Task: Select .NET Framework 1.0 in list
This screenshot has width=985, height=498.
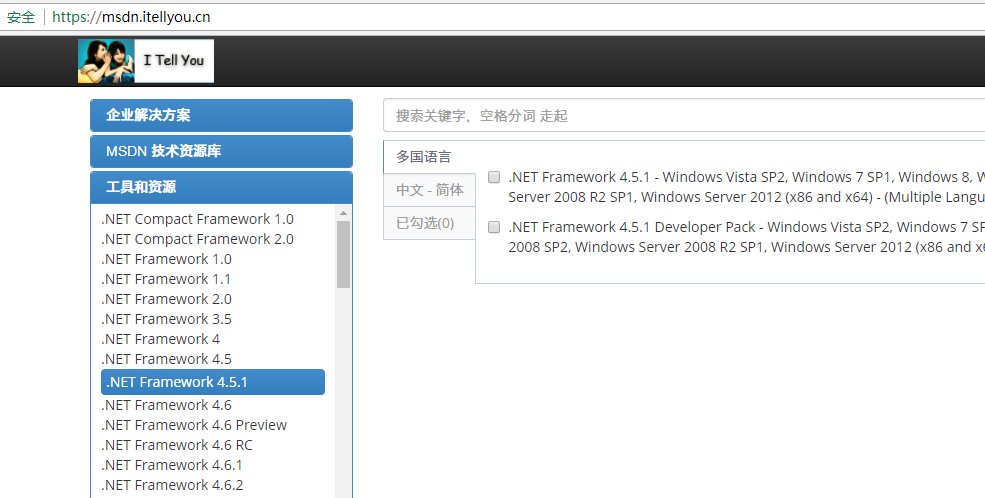Action: tap(166, 259)
